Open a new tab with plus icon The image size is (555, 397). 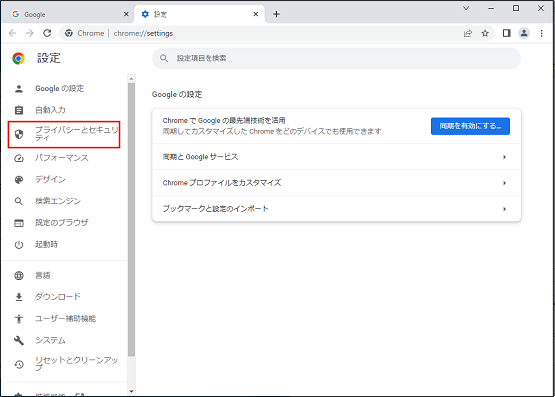[x=276, y=14]
